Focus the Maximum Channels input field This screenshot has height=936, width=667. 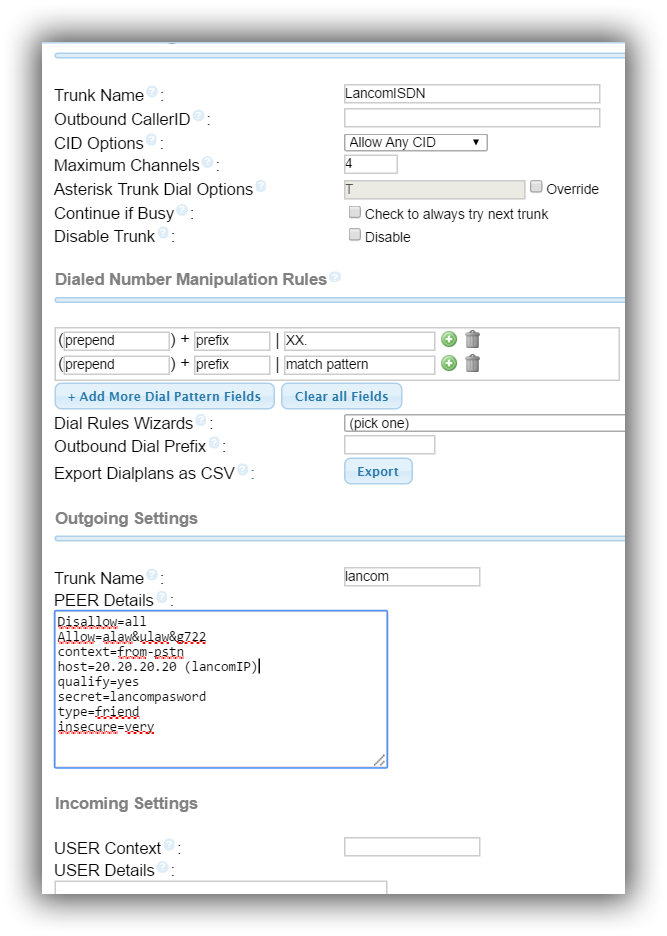tap(370, 164)
